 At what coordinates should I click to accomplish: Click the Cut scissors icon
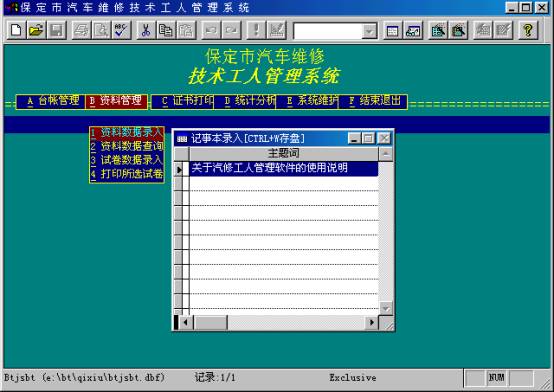click(146, 30)
